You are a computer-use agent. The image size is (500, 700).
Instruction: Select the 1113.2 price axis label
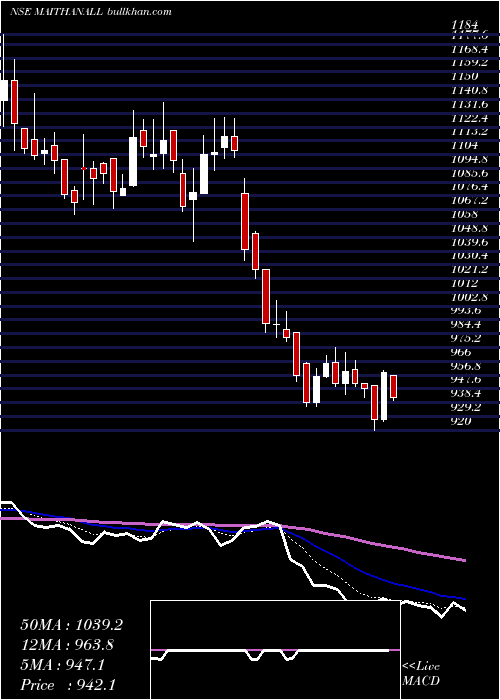(x=469, y=131)
